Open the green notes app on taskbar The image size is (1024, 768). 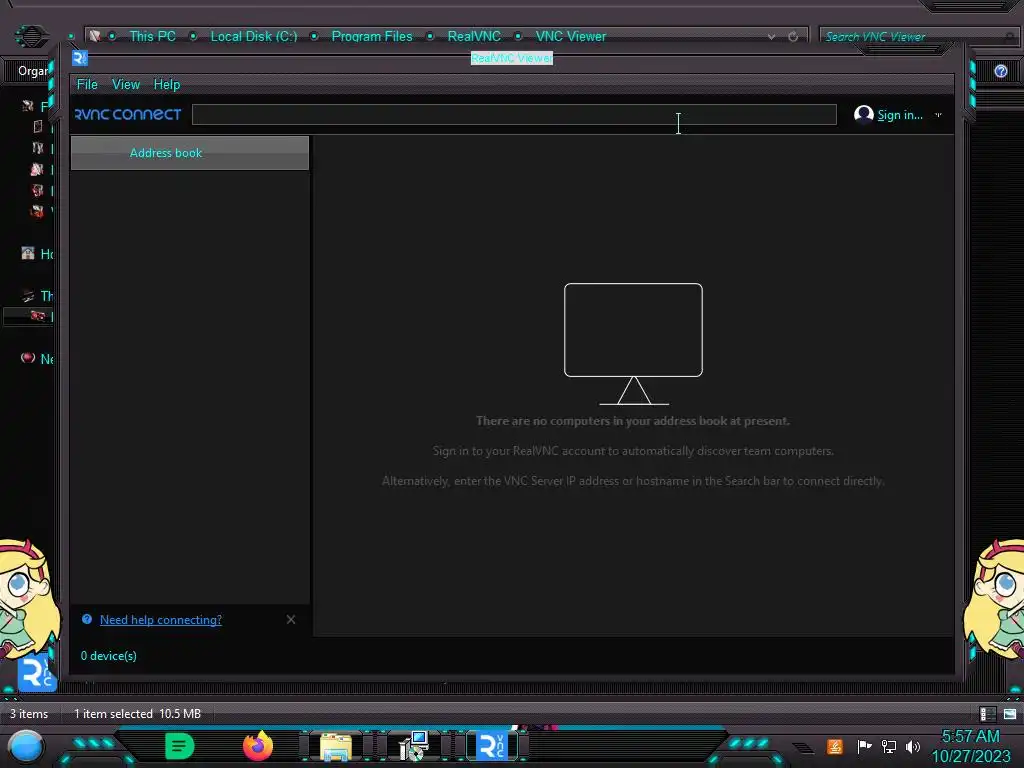click(180, 746)
